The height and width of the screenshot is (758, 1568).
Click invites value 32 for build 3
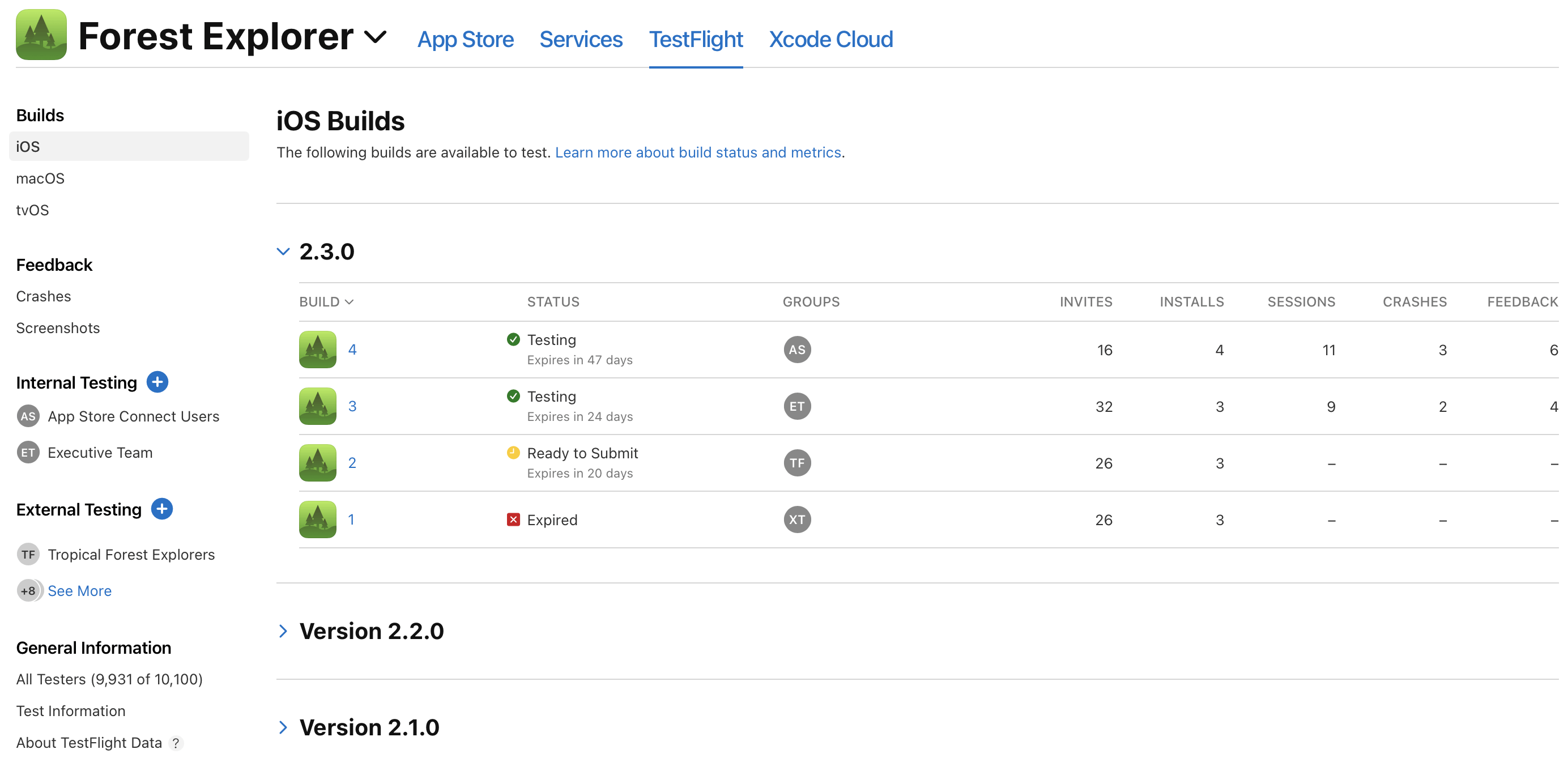point(1103,407)
